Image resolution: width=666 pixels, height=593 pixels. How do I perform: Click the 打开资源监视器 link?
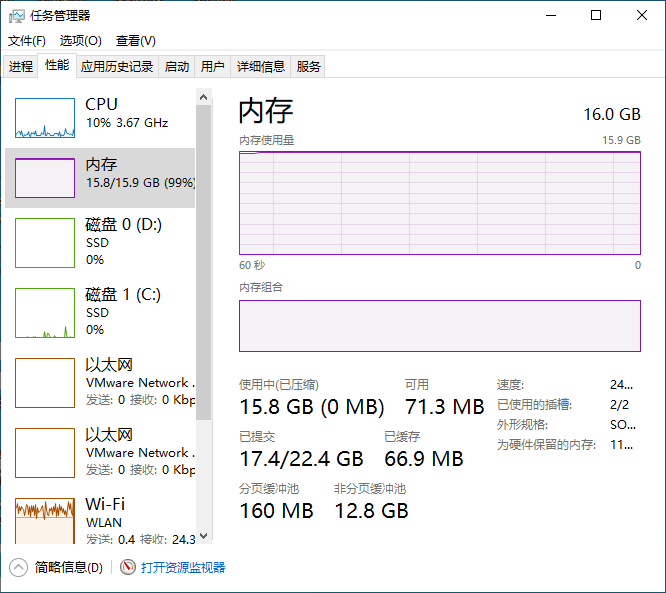[x=183, y=567]
